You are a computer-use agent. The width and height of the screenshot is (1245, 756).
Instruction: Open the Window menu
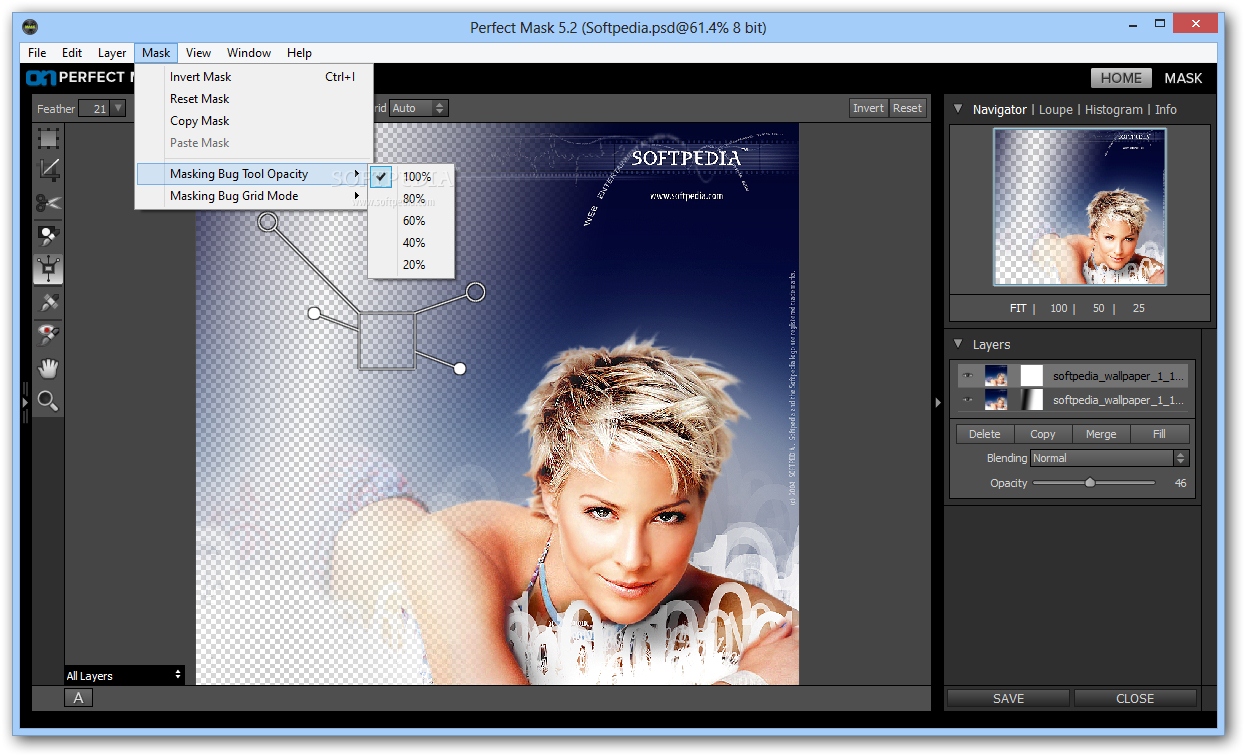pos(249,53)
